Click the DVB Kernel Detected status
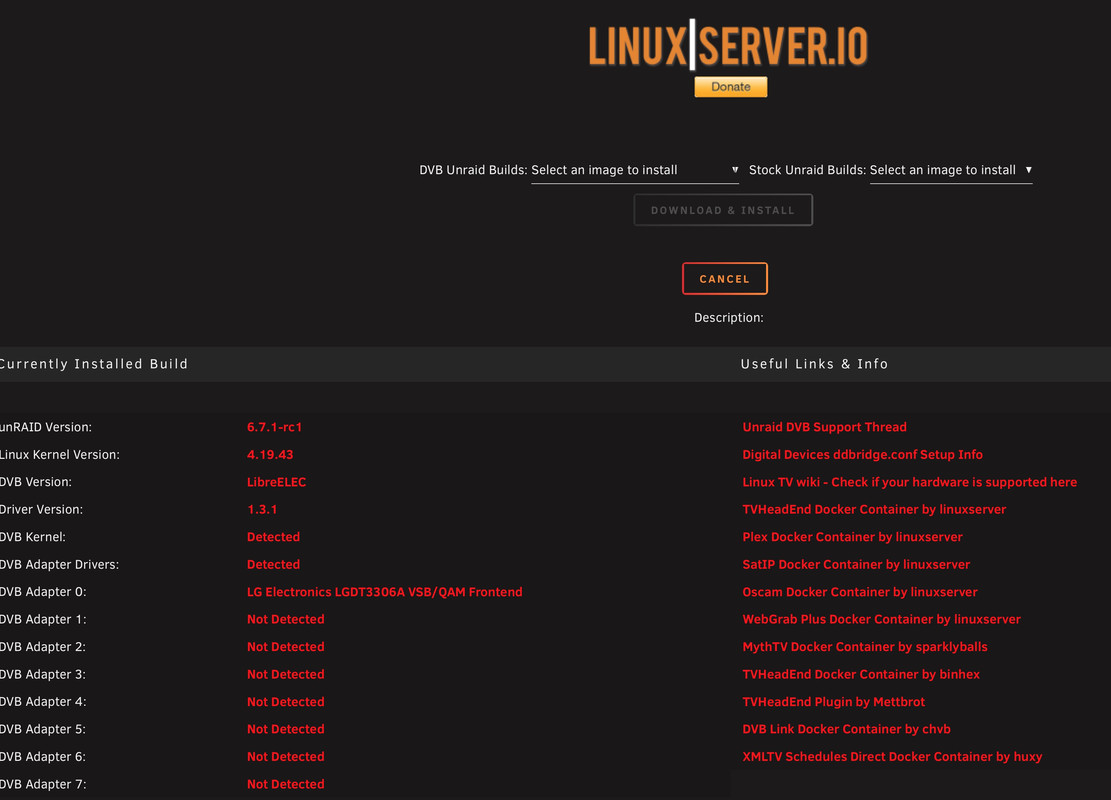1111x800 pixels. [x=273, y=537]
